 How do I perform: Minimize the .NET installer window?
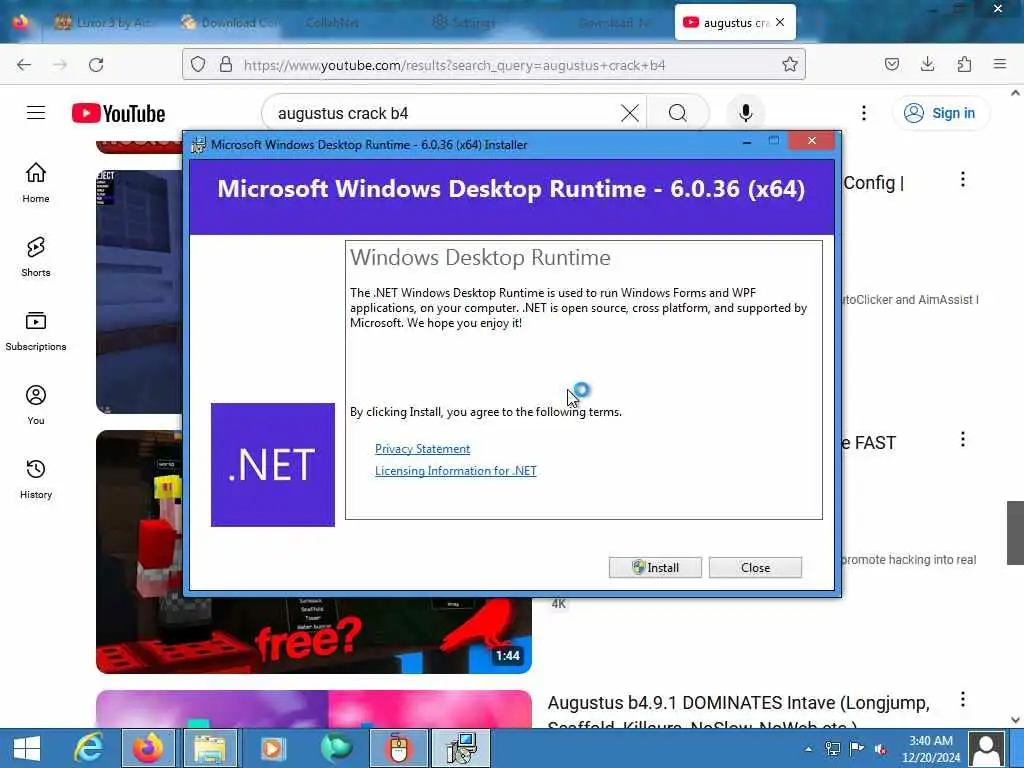747,141
